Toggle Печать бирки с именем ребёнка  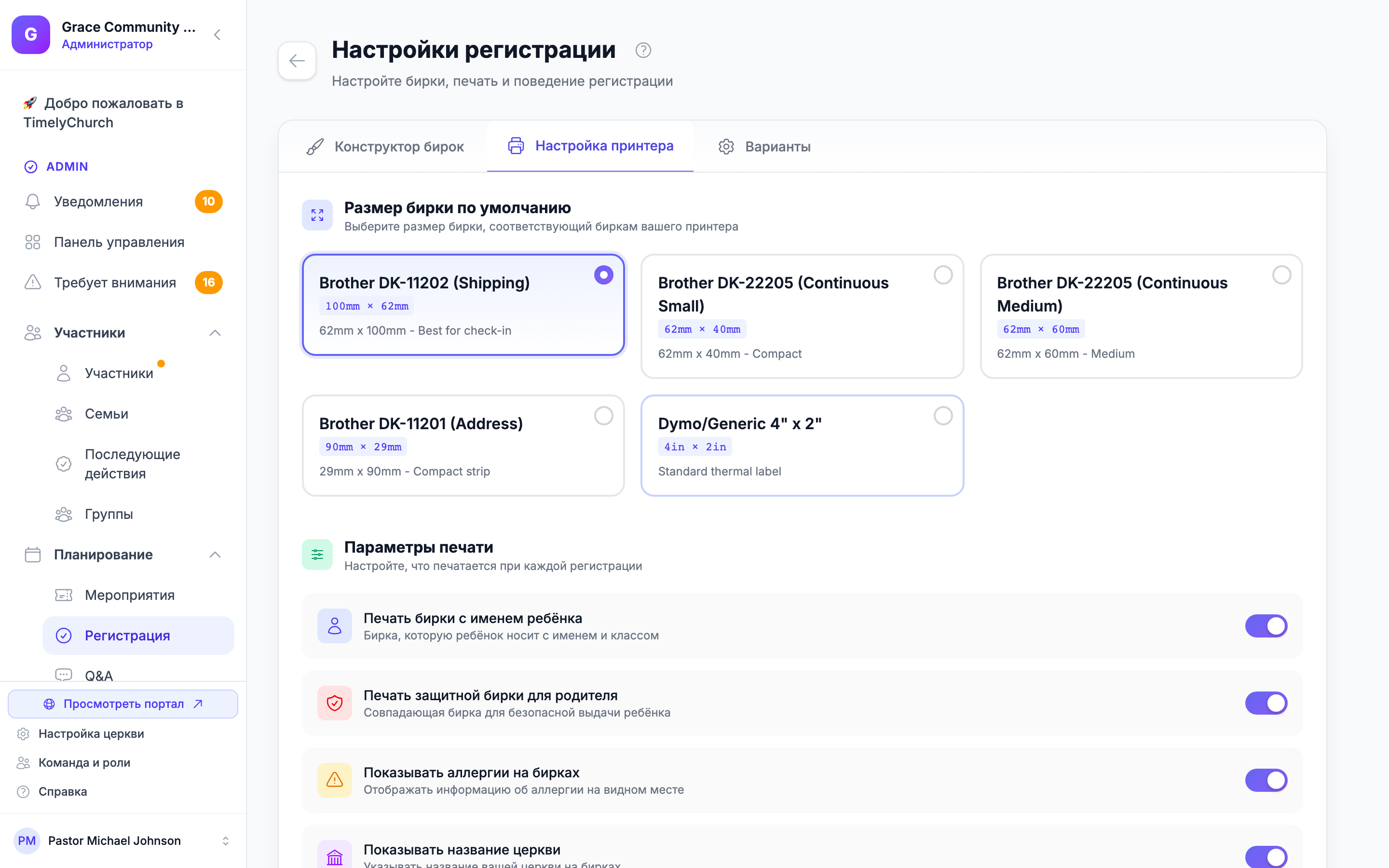(x=1266, y=626)
